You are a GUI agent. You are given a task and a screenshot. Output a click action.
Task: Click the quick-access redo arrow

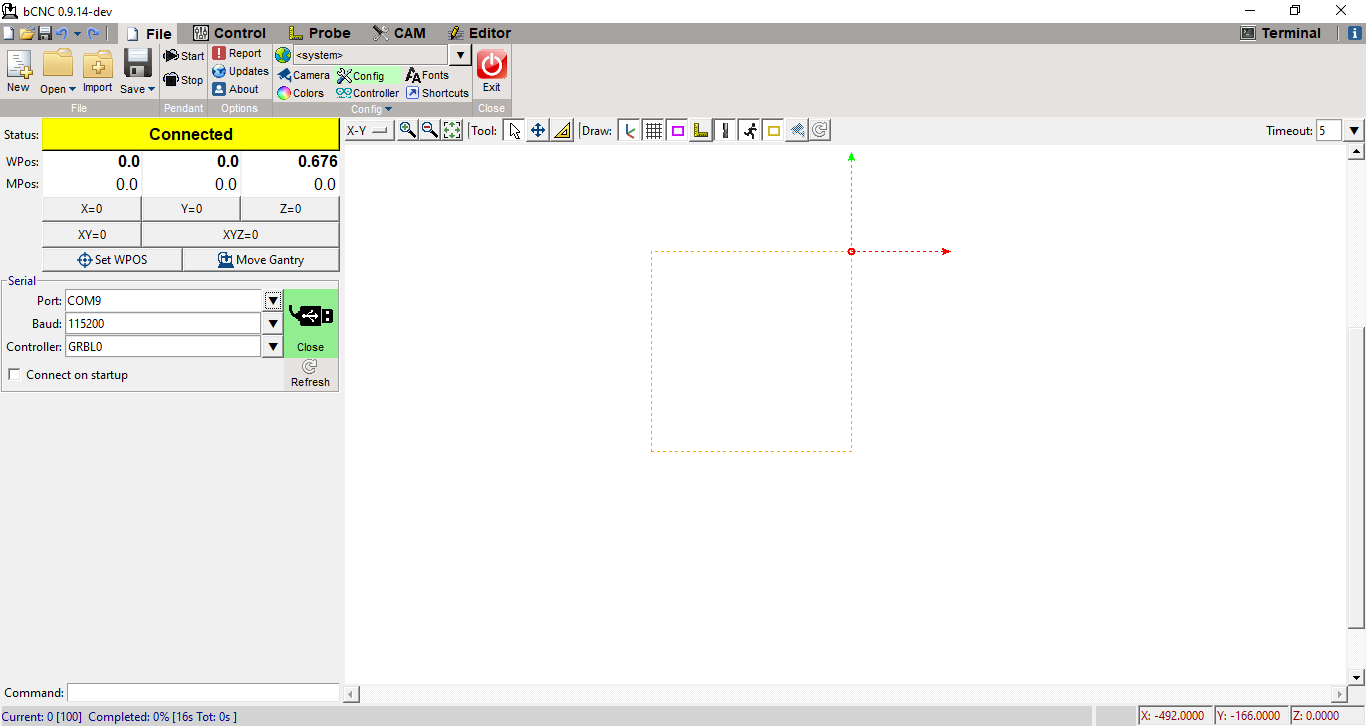(x=94, y=33)
